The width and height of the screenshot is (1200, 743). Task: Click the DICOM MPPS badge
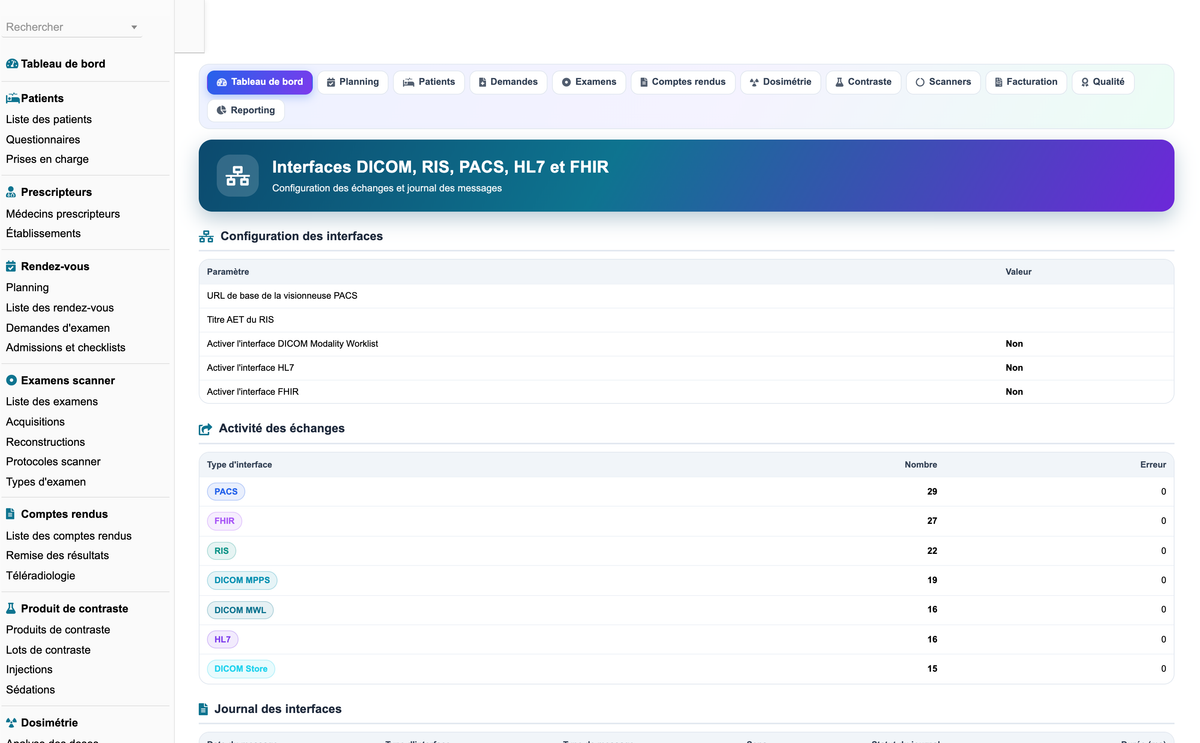coord(242,580)
